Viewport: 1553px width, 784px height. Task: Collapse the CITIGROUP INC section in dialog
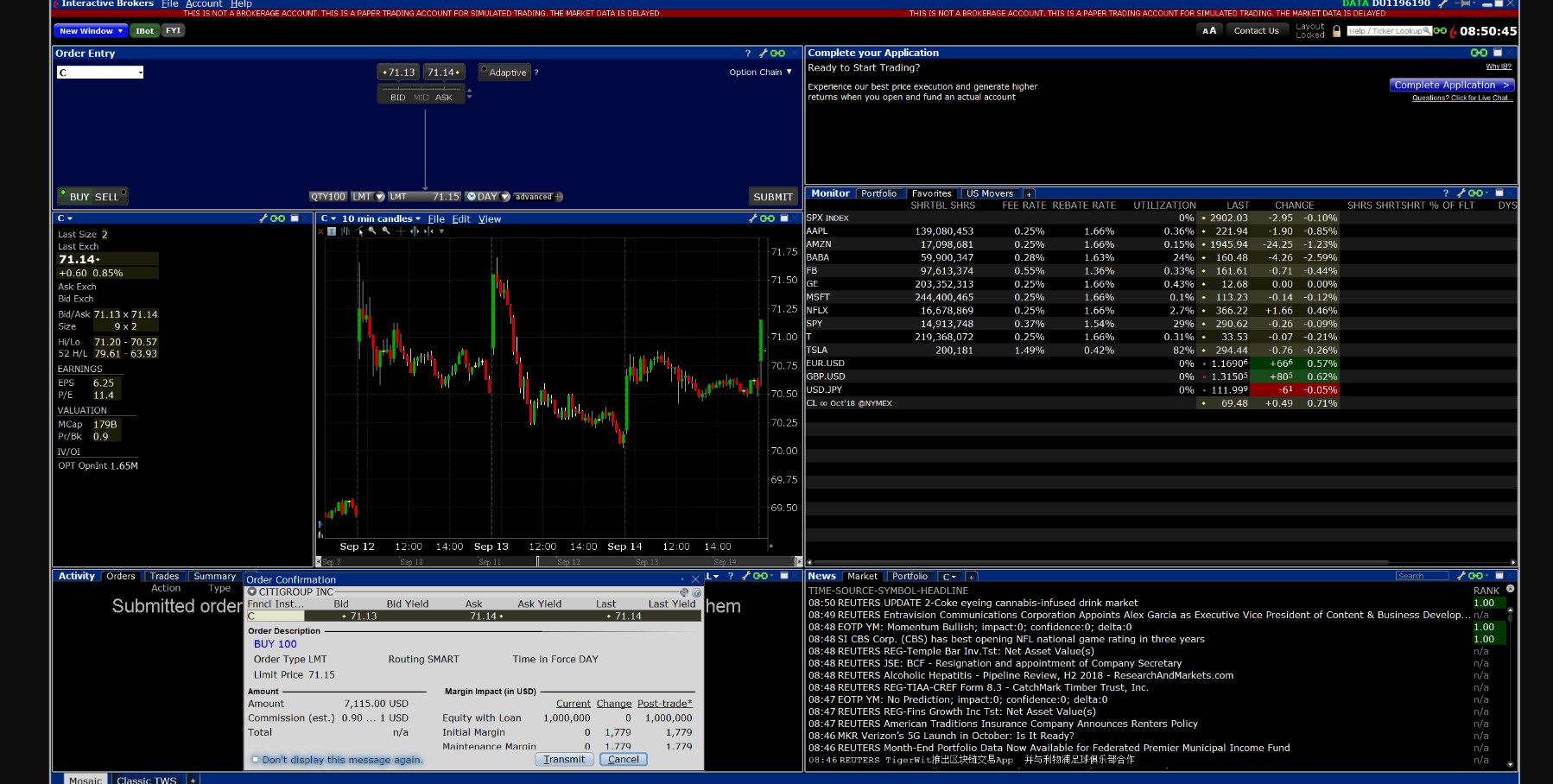(252, 592)
